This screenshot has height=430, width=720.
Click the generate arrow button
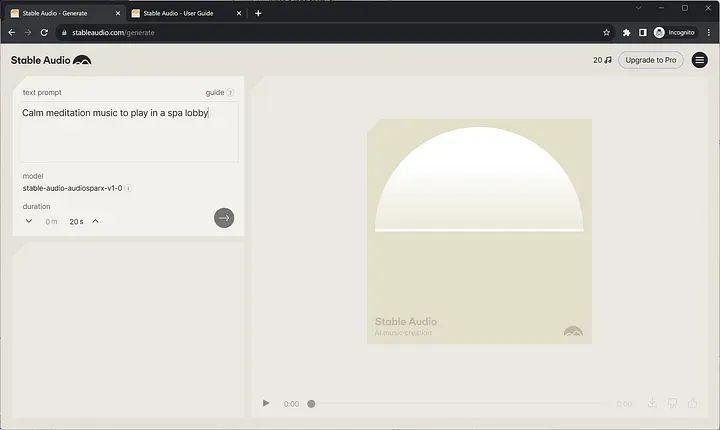[224, 218]
